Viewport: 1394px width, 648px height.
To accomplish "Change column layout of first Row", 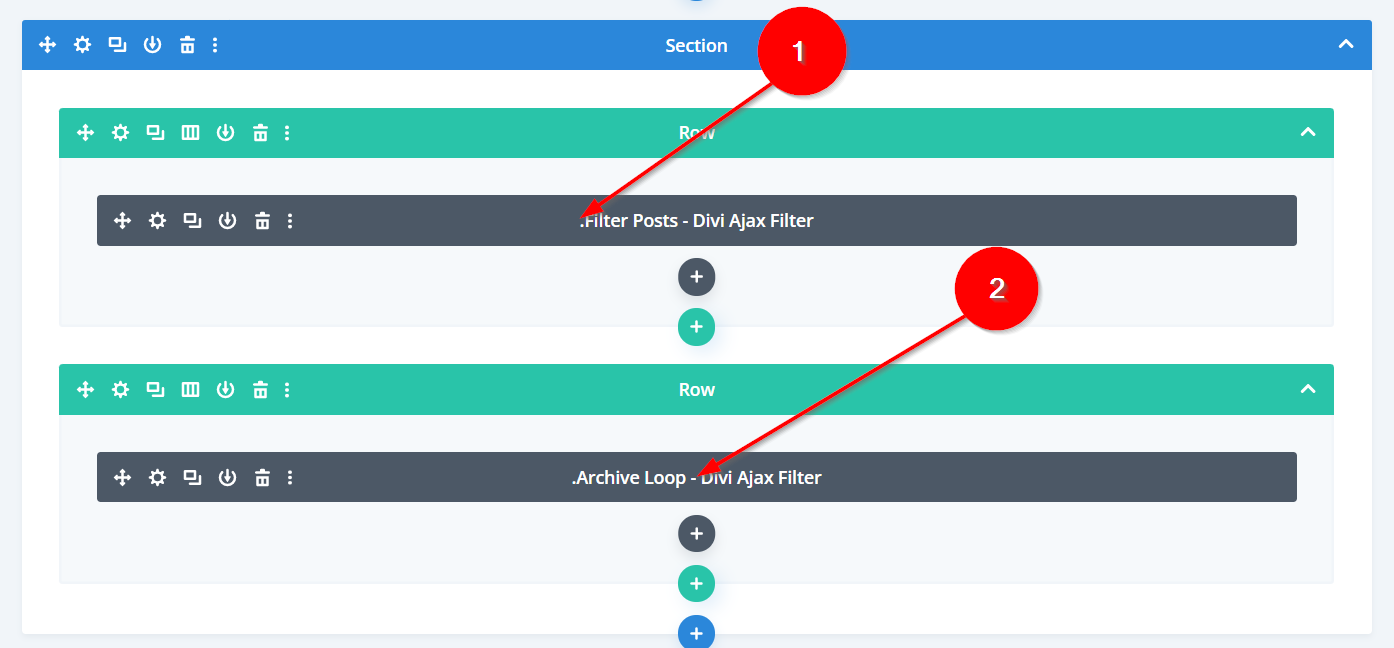I will 190,133.
